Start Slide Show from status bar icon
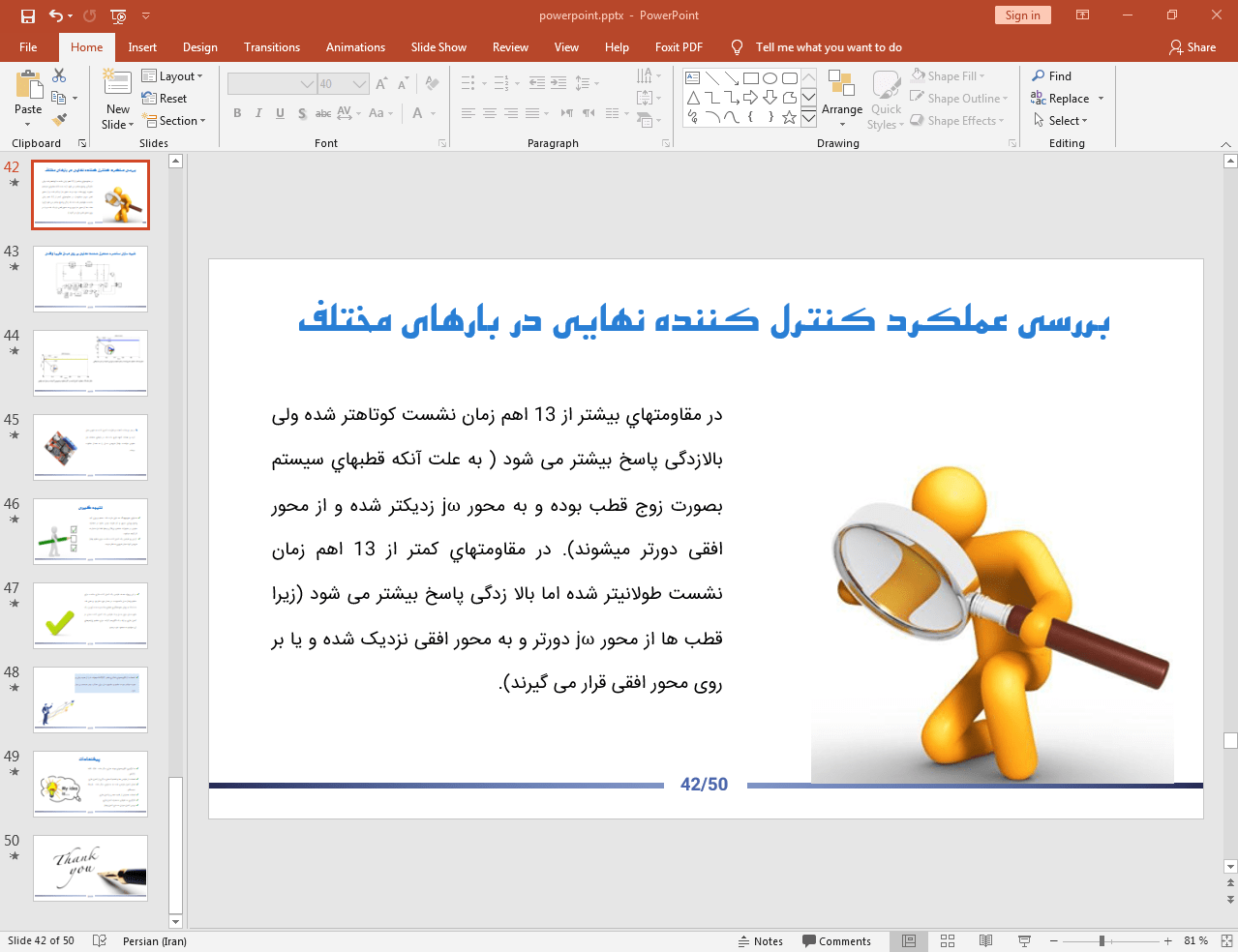The image size is (1238, 952). point(1024,940)
